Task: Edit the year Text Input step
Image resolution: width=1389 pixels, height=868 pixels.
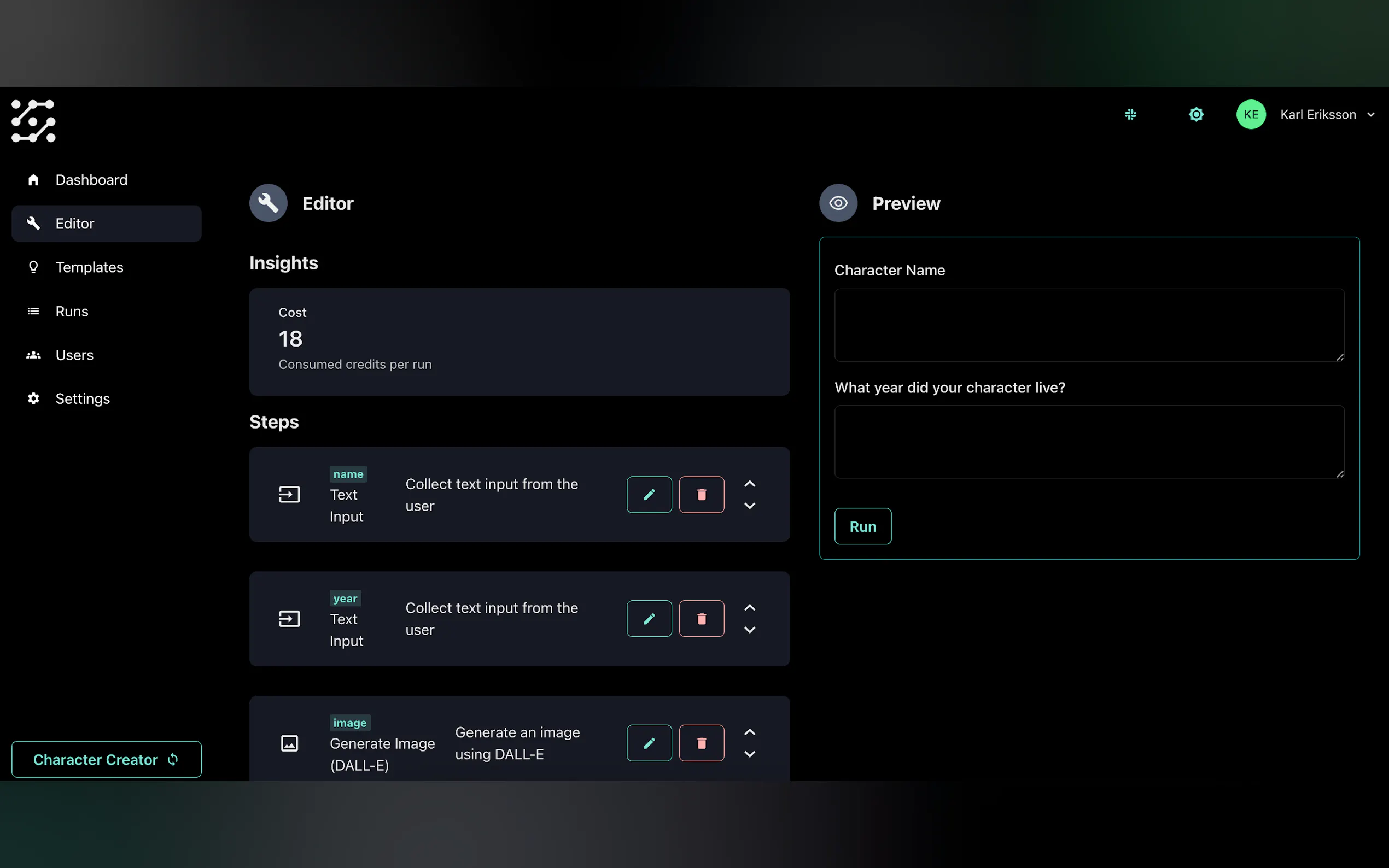Action: (x=649, y=618)
